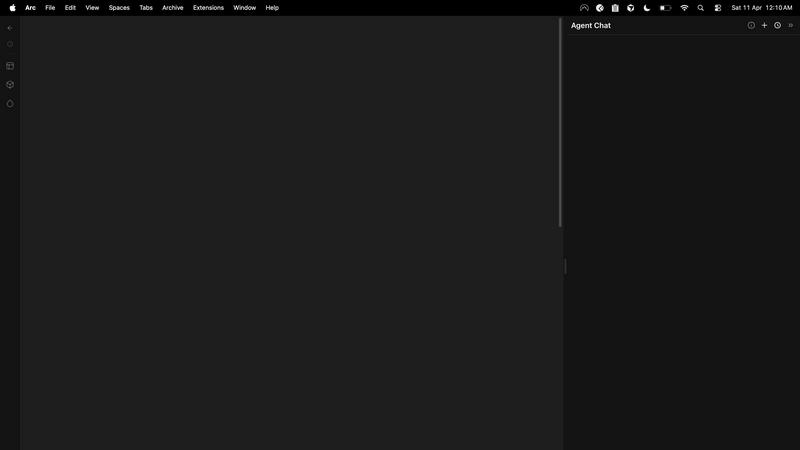Open the layout panel icon in sidebar
800x450 pixels.
pyautogui.click(x=10, y=66)
